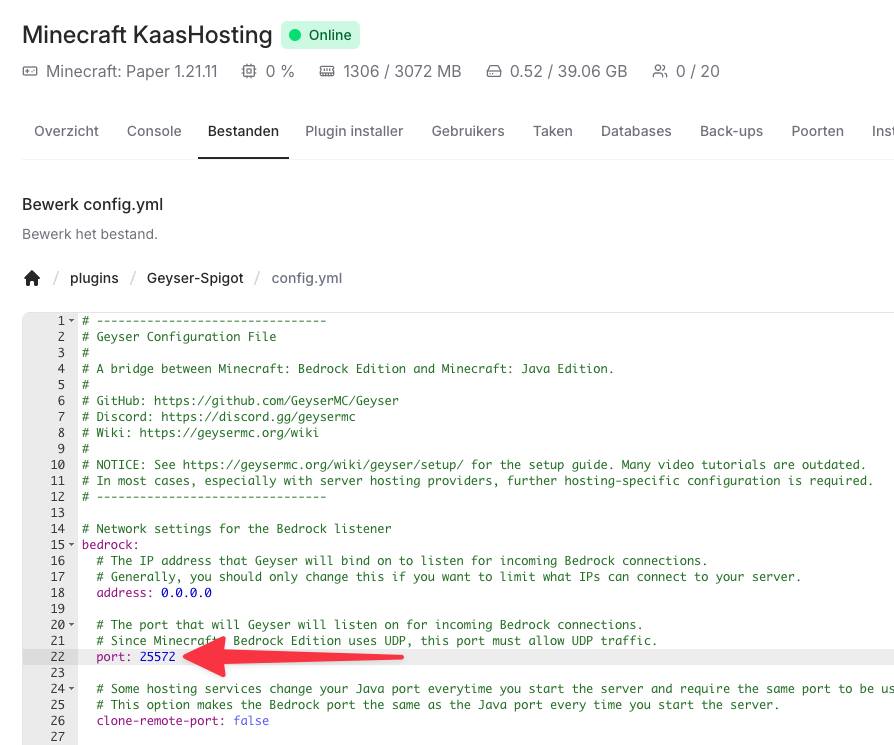894x745 pixels.
Task: Open the Databases tab
Action: tap(636, 131)
